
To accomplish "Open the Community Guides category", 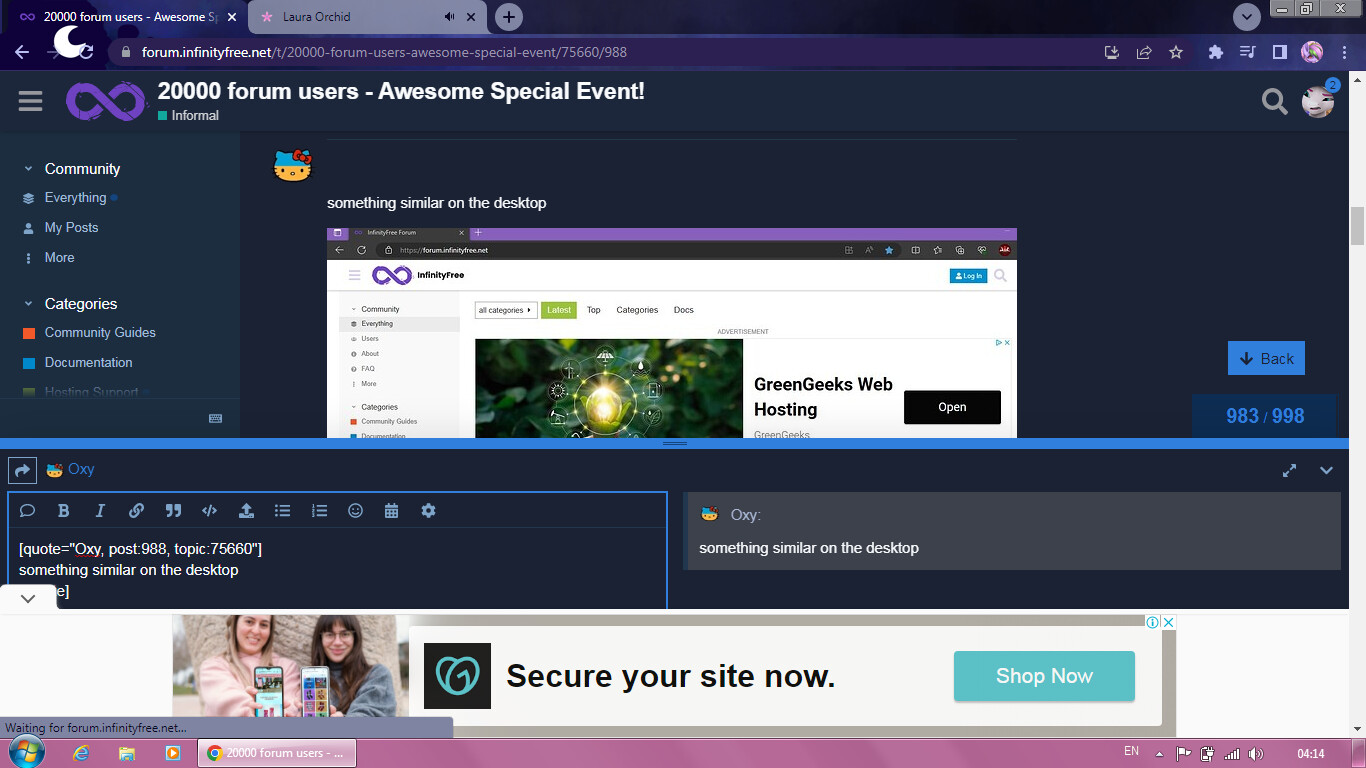I will (100, 333).
